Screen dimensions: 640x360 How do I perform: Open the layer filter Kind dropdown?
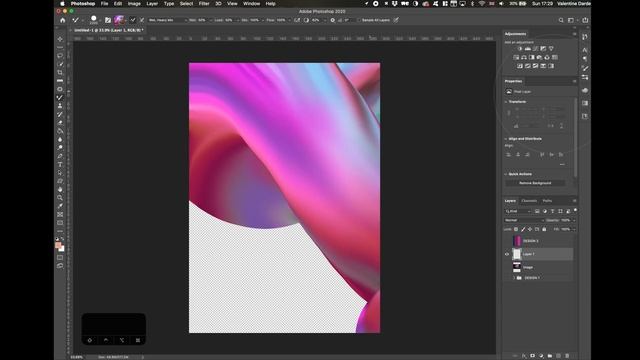(x=518, y=211)
